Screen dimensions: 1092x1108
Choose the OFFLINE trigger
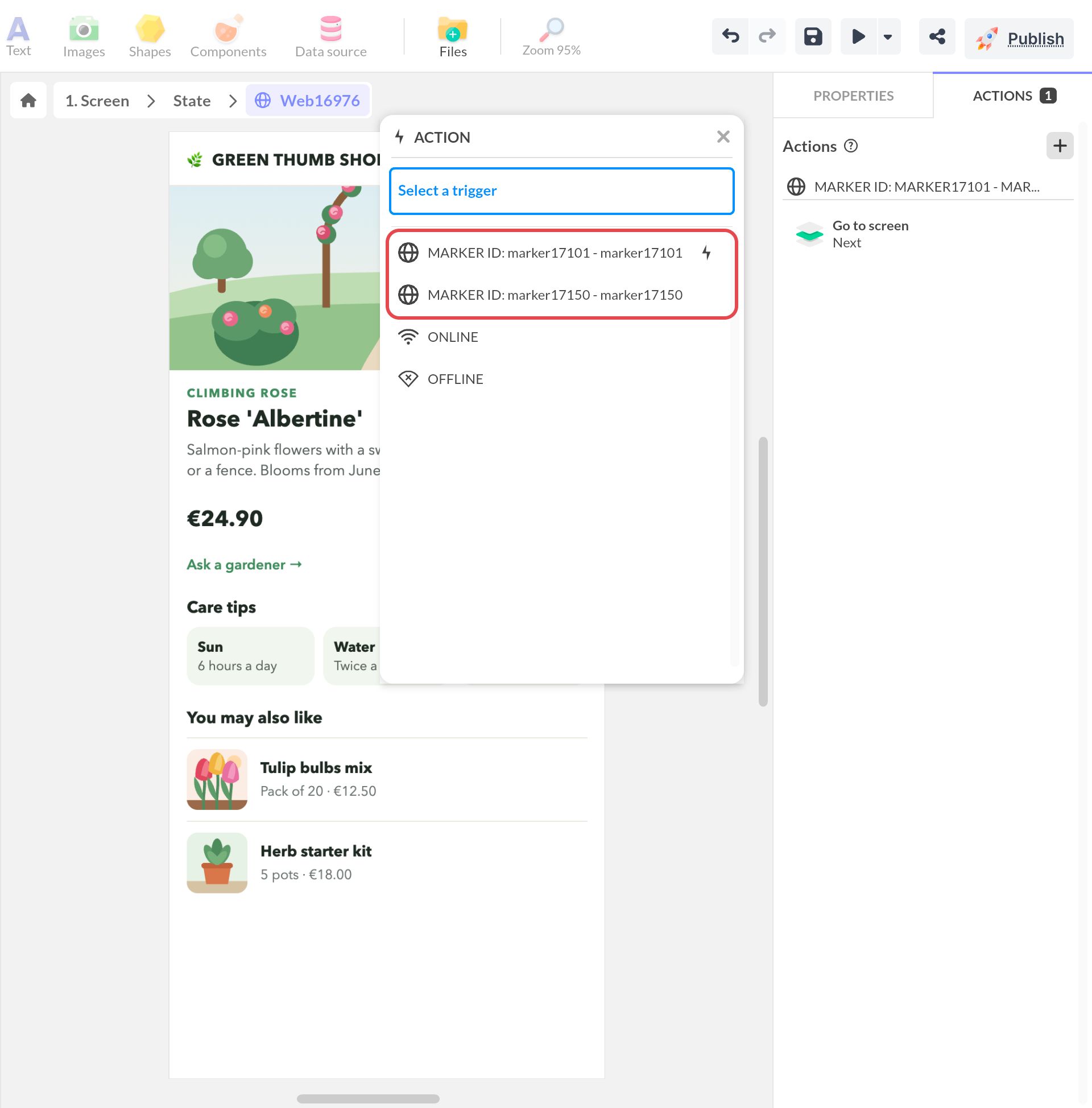561,379
